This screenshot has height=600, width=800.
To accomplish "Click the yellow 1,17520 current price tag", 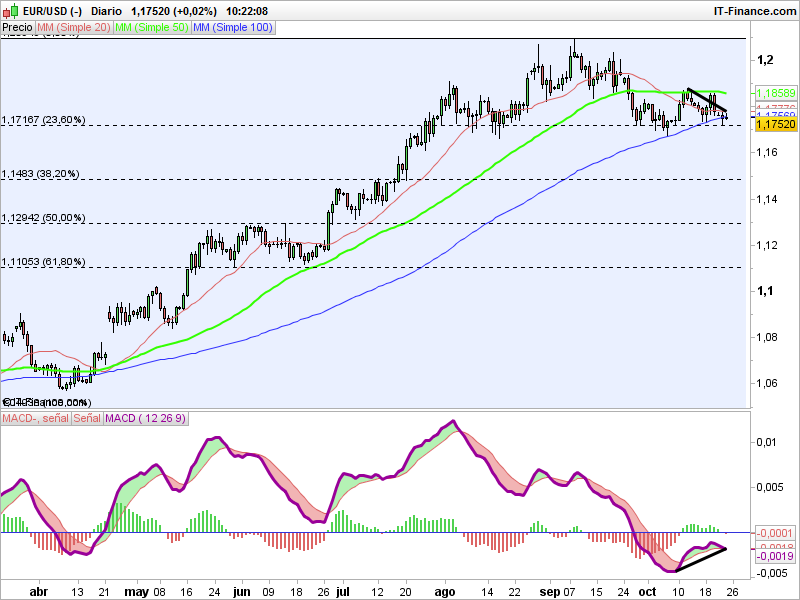I will click(x=775, y=124).
